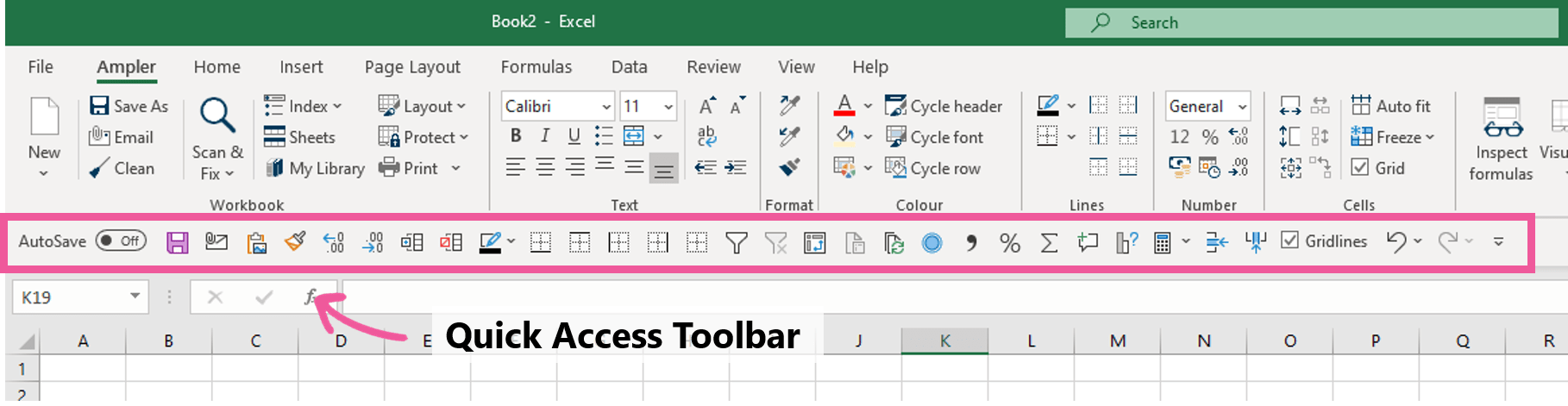The image size is (1568, 406).
Task: Open the File tab
Action: click(41, 66)
